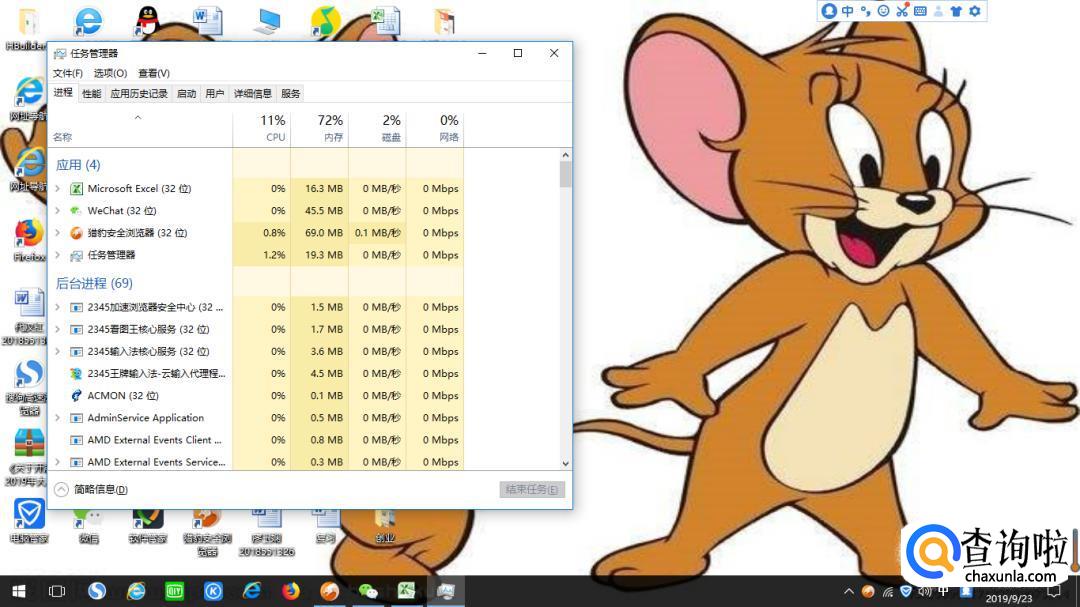Expand the 任务管理器 process row
The width and height of the screenshot is (1080, 607).
(x=58, y=255)
